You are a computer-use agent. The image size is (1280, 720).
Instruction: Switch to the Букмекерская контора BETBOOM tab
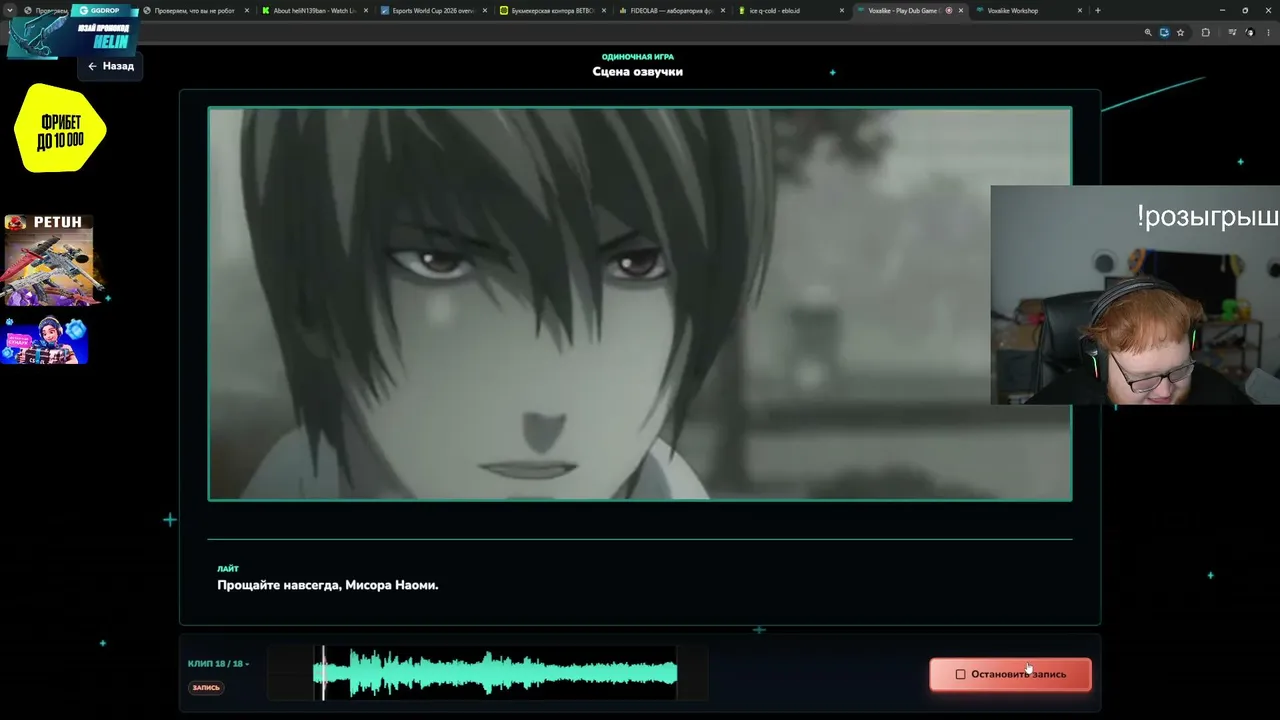tap(552, 11)
